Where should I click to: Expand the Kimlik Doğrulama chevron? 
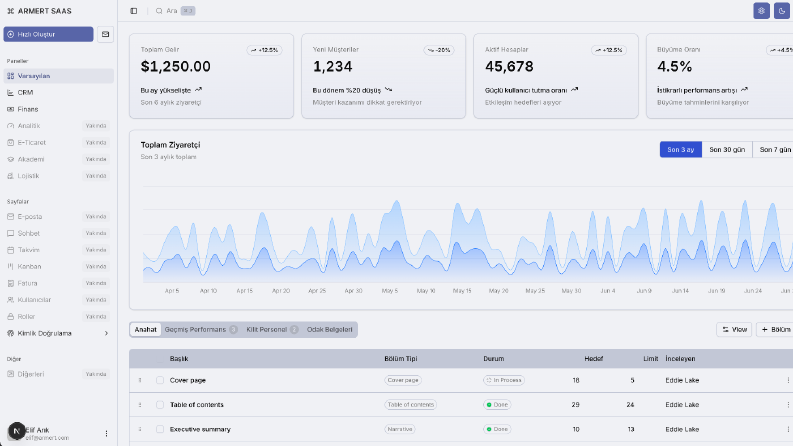point(106,333)
